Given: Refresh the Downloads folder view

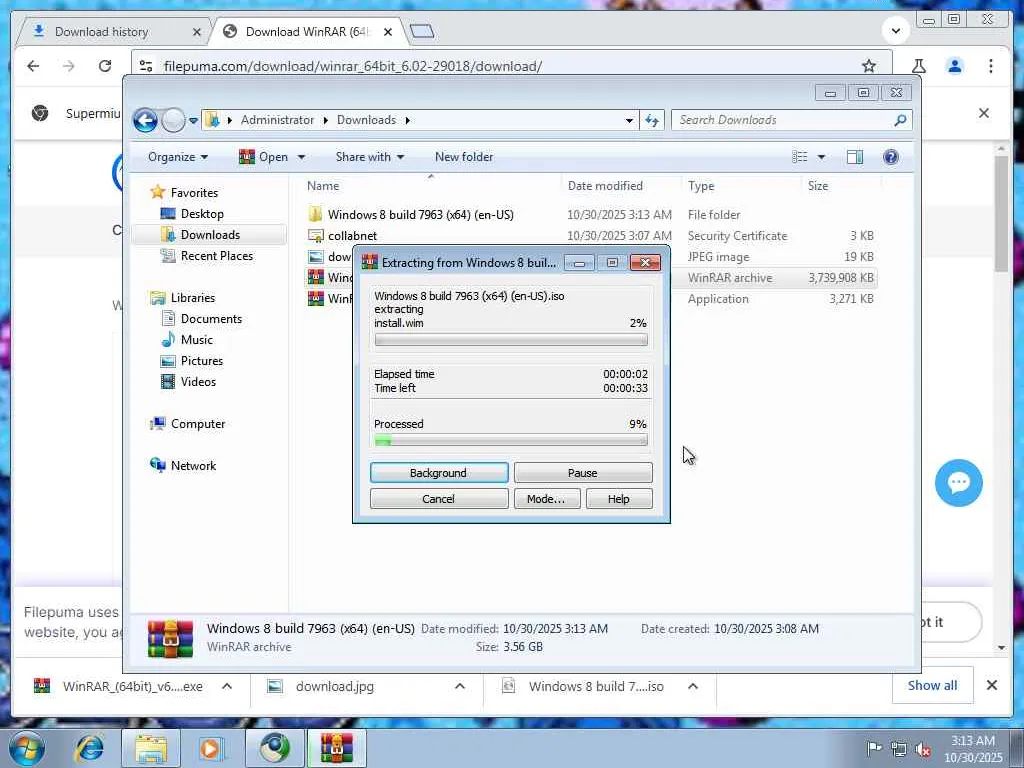Looking at the screenshot, I should pos(652,120).
